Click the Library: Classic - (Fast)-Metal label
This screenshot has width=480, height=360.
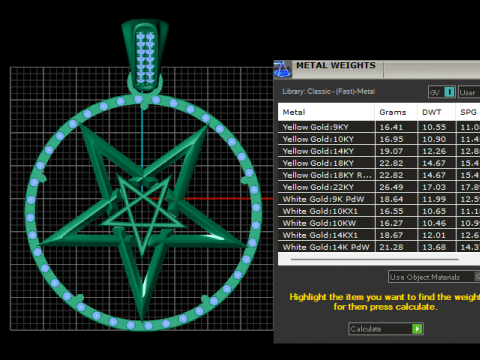click(x=329, y=91)
